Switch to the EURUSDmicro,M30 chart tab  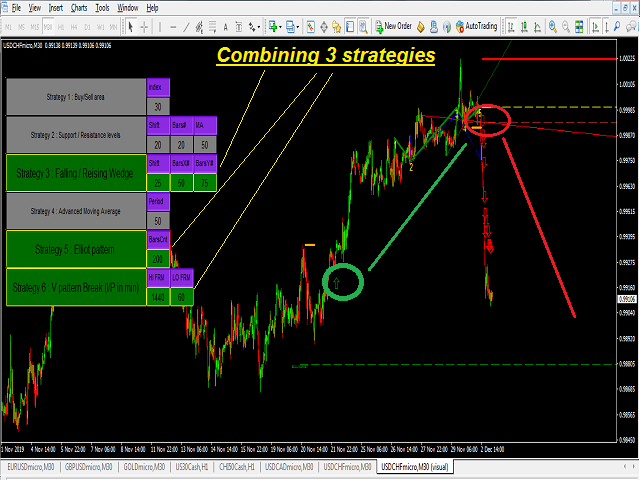tap(31, 467)
